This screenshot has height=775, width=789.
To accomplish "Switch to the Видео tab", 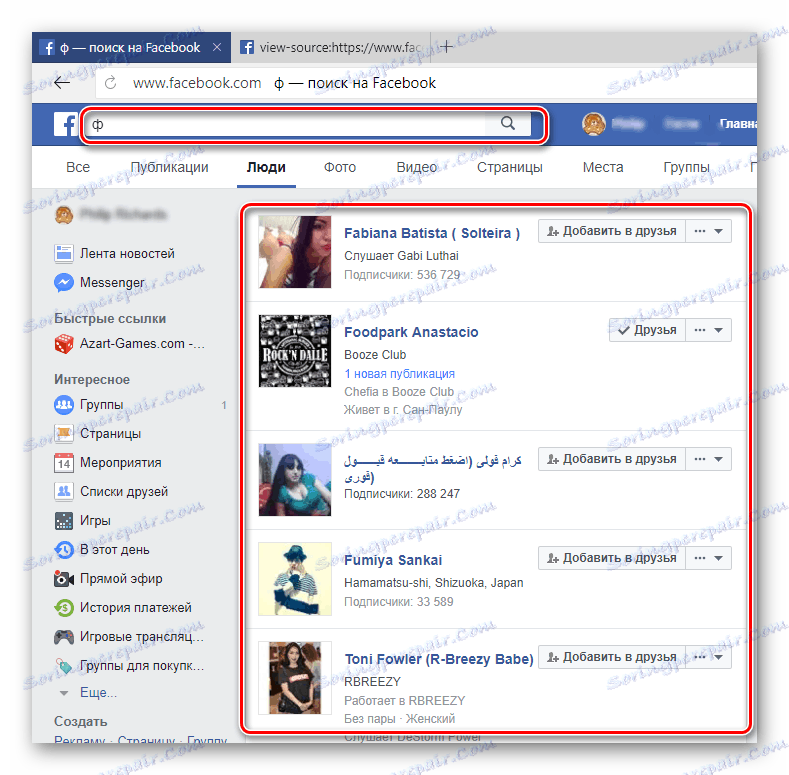I will [417, 167].
